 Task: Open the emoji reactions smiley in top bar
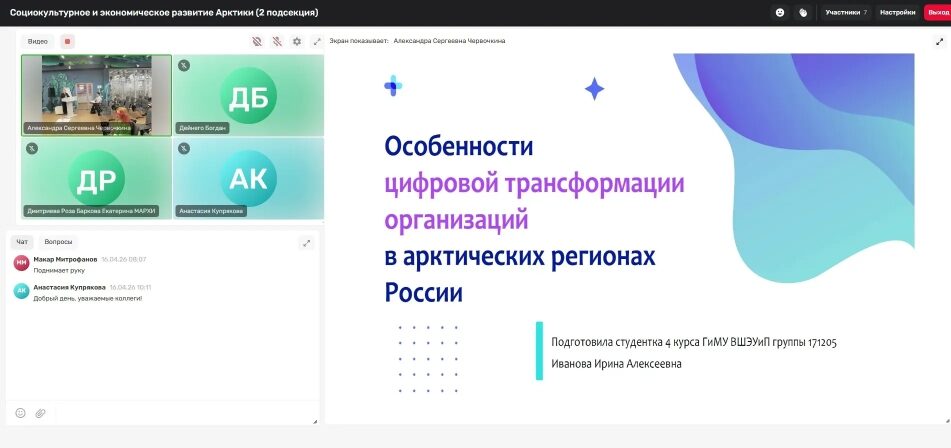point(780,13)
